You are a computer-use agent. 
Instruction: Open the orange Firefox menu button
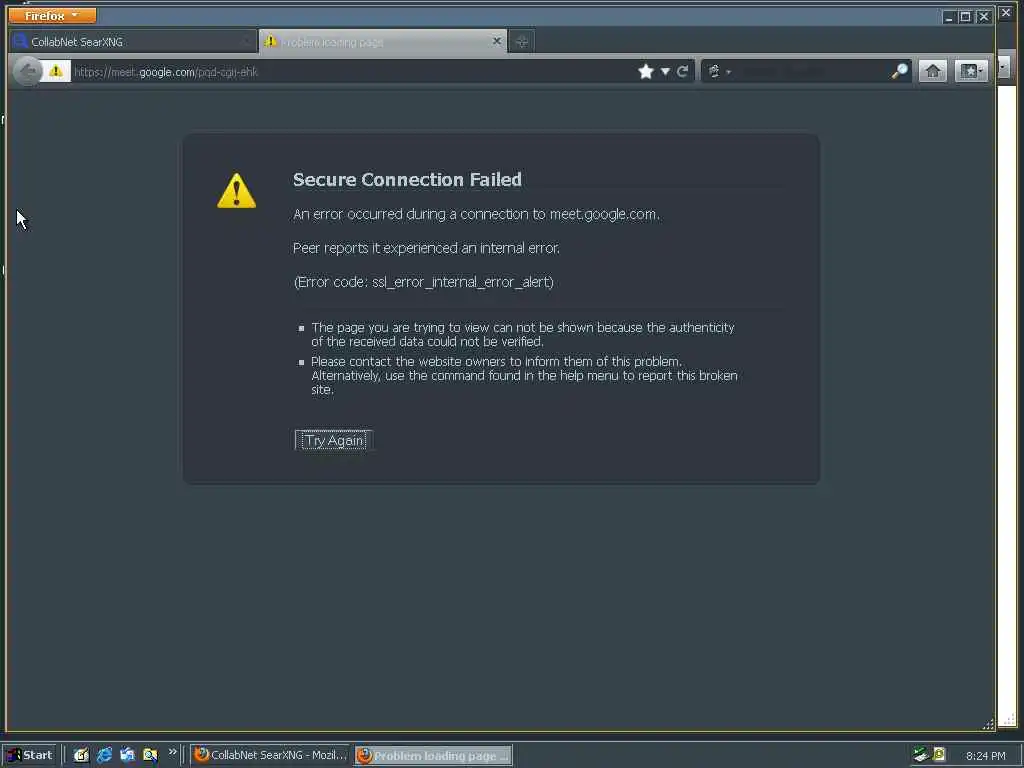[52, 15]
